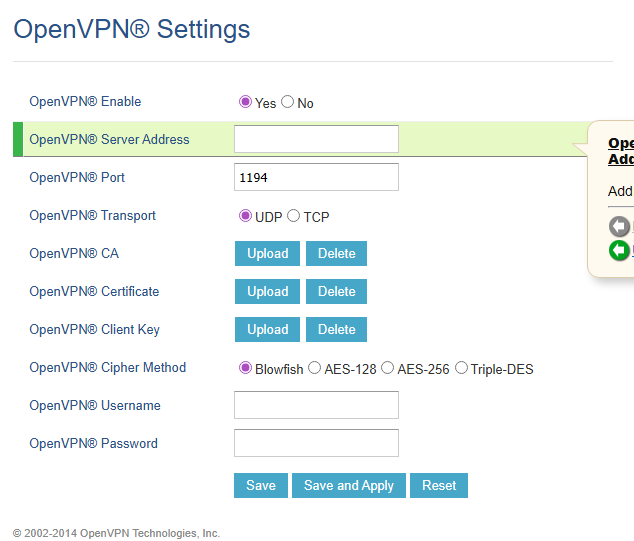
Task: Click the OpenVPN Username field
Action: pos(316,405)
